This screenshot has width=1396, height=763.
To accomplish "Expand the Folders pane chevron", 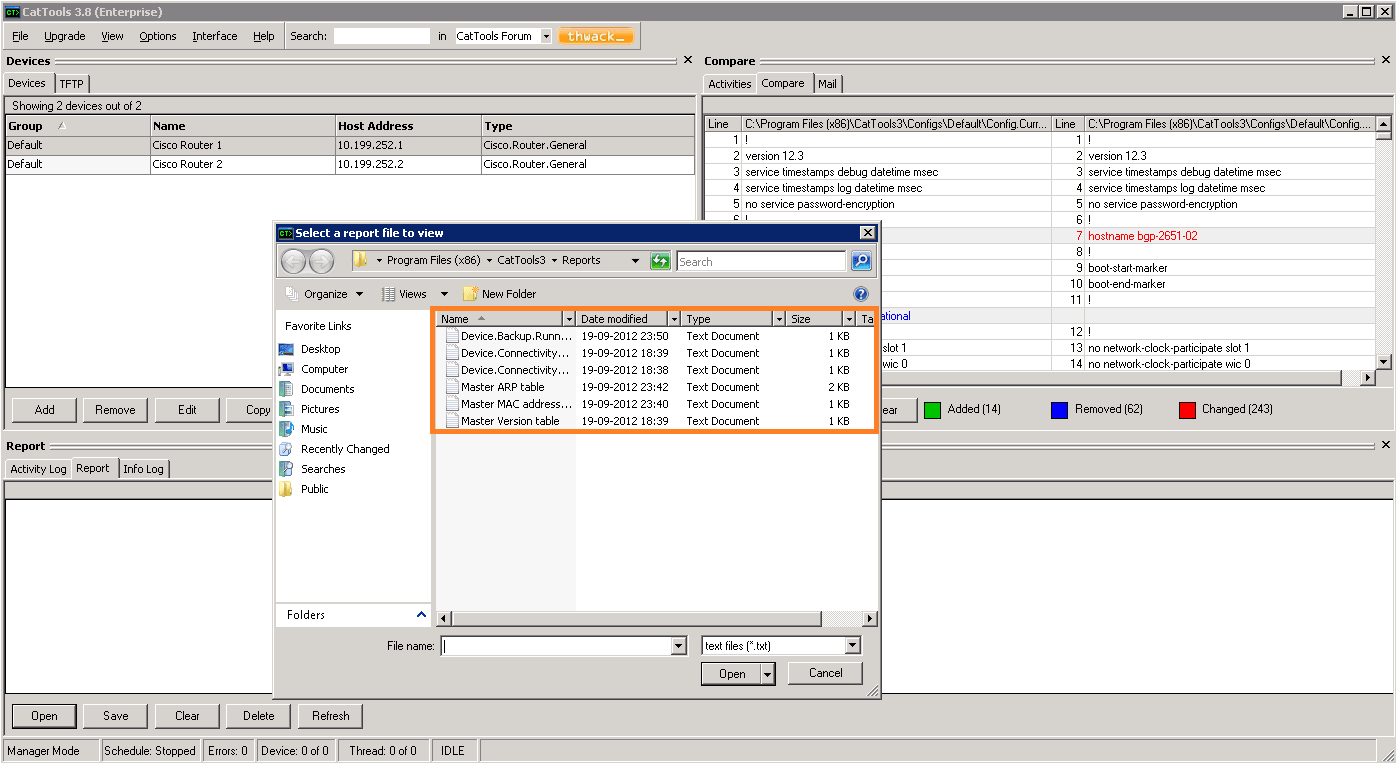I will pyautogui.click(x=421, y=614).
